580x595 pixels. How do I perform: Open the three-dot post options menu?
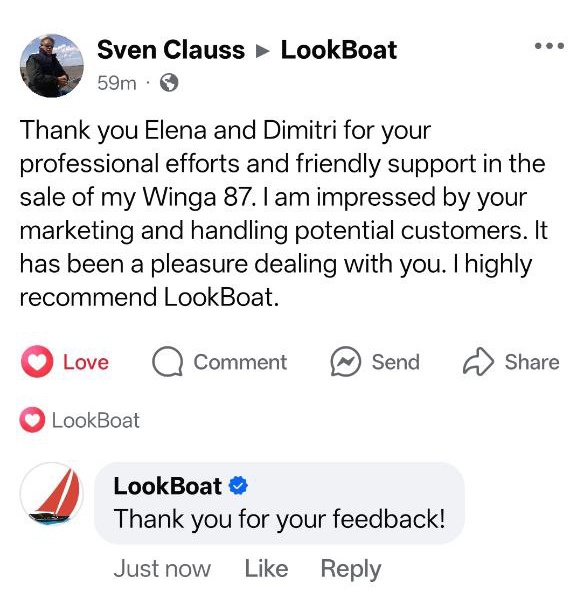[x=549, y=46]
